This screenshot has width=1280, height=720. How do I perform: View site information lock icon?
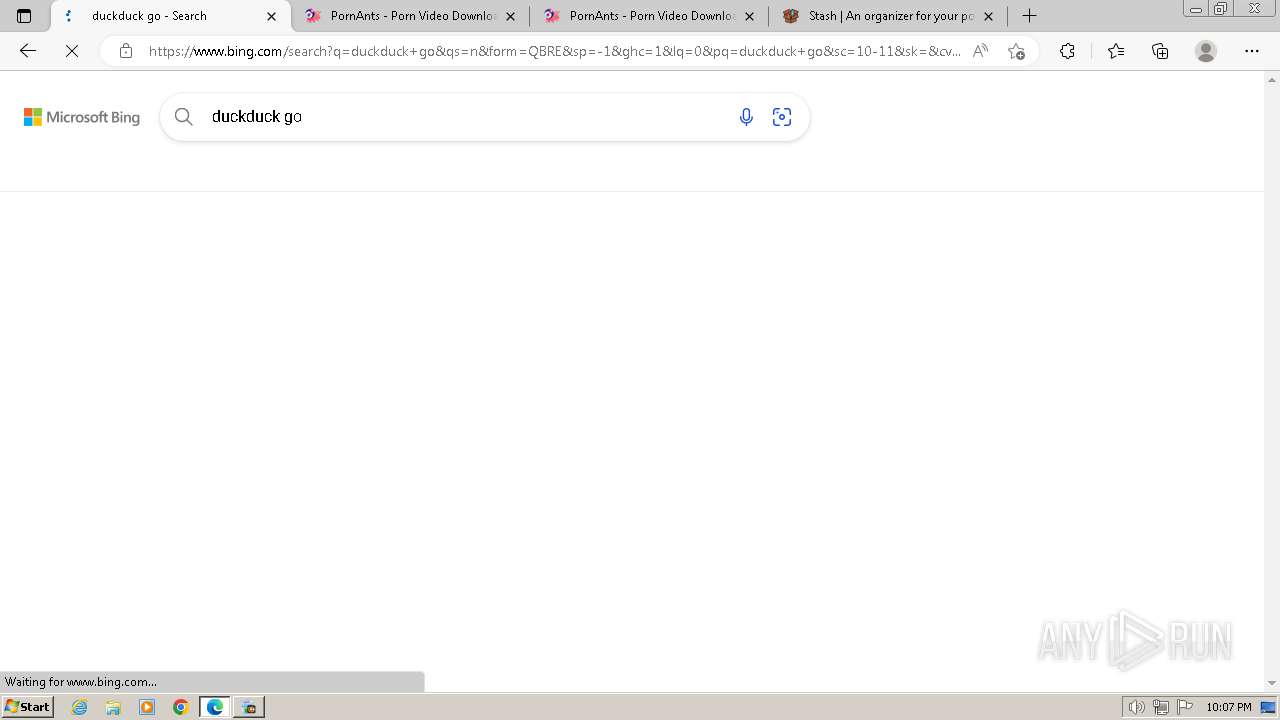[x=125, y=51]
